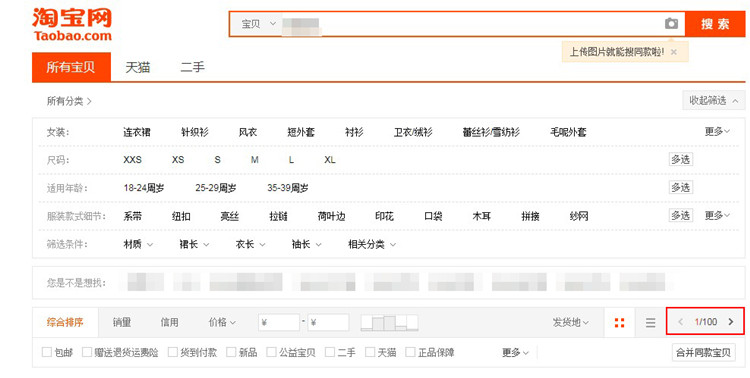Screen dimensions: 750x378
Task: Expand 更多 in the 服装款式细节 row
Action: pyautogui.click(x=717, y=216)
